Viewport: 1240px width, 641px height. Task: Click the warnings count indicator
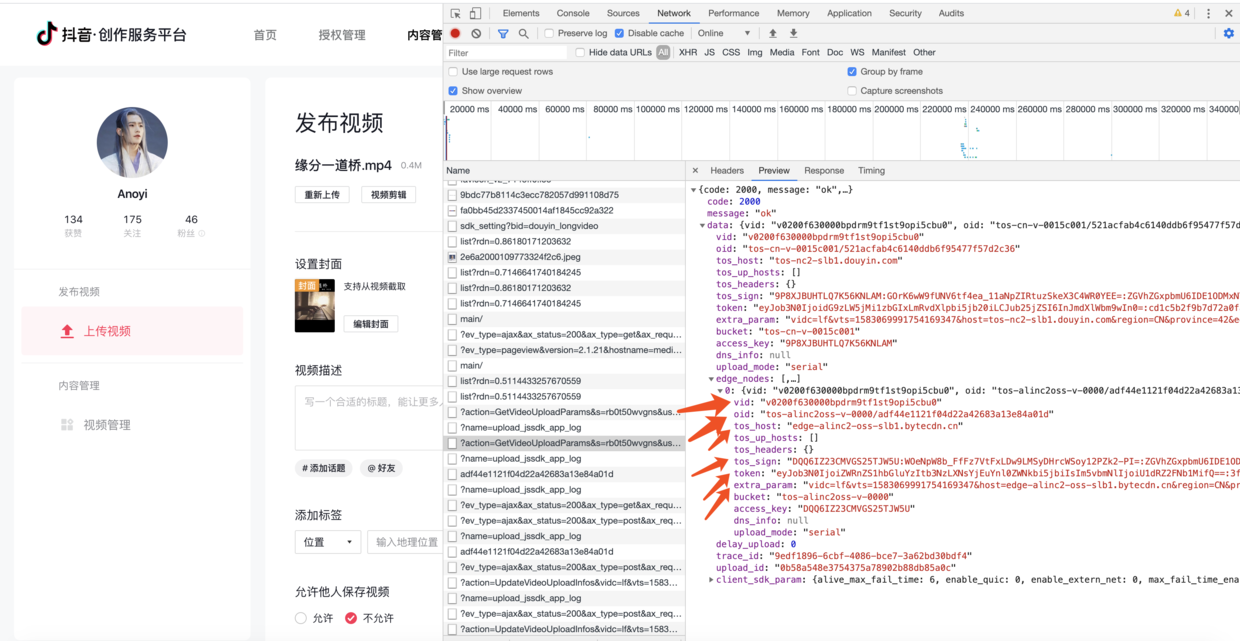click(x=1182, y=14)
